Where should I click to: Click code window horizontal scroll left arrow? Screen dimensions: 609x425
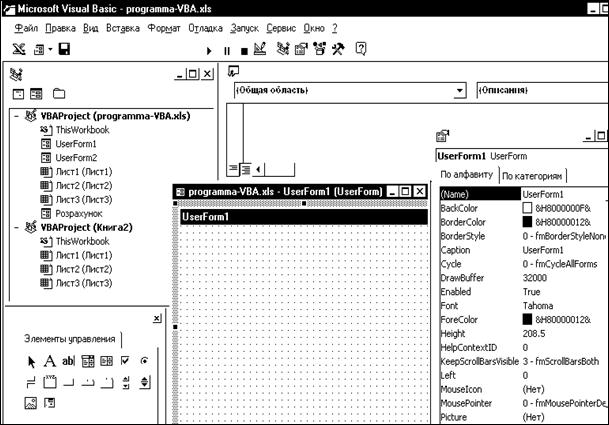point(259,169)
